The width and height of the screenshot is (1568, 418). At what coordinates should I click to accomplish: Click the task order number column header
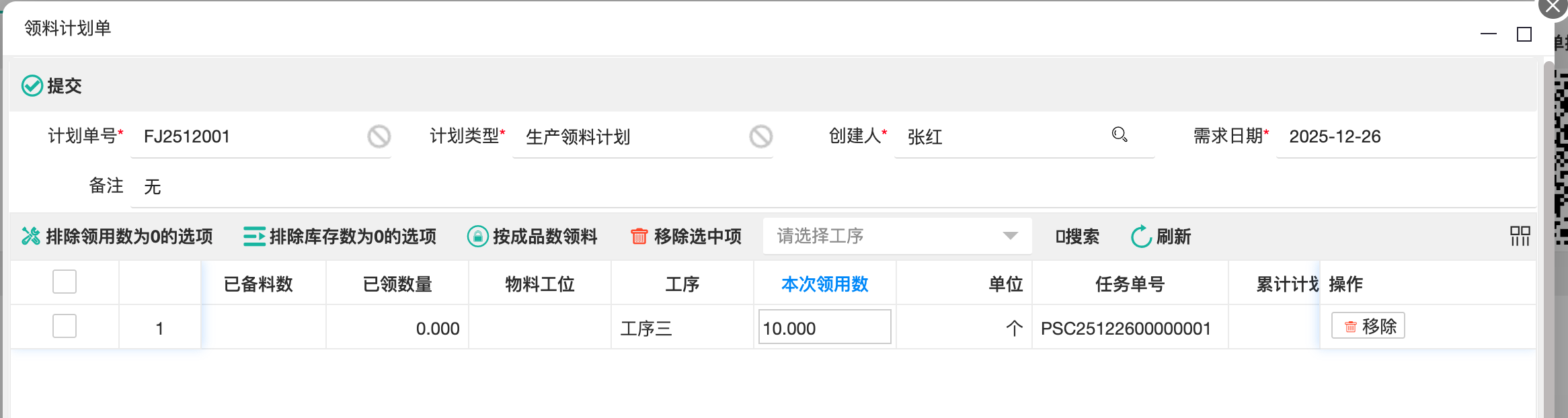1130,284
